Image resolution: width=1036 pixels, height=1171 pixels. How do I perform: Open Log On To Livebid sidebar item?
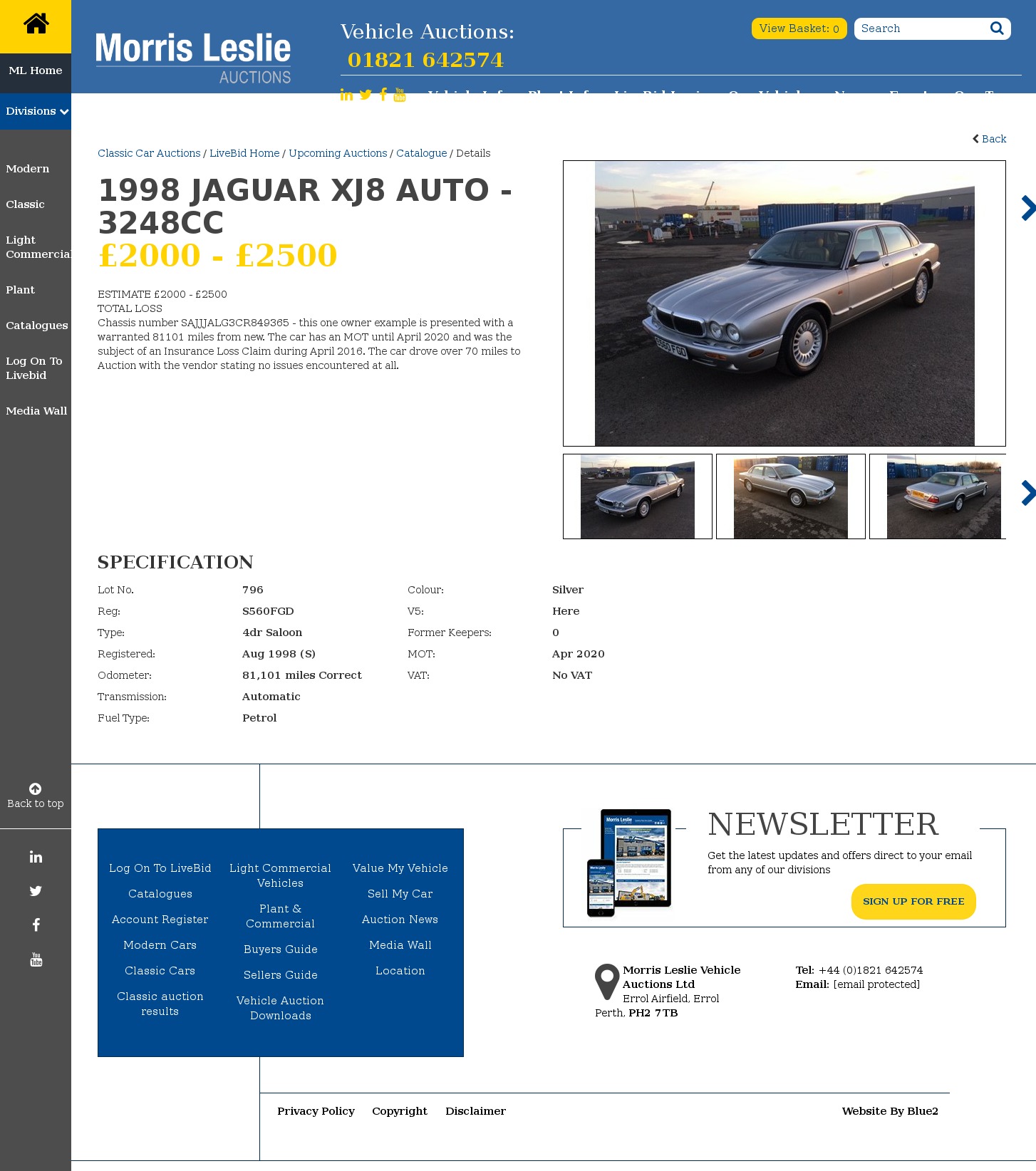click(x=34, y=368)
